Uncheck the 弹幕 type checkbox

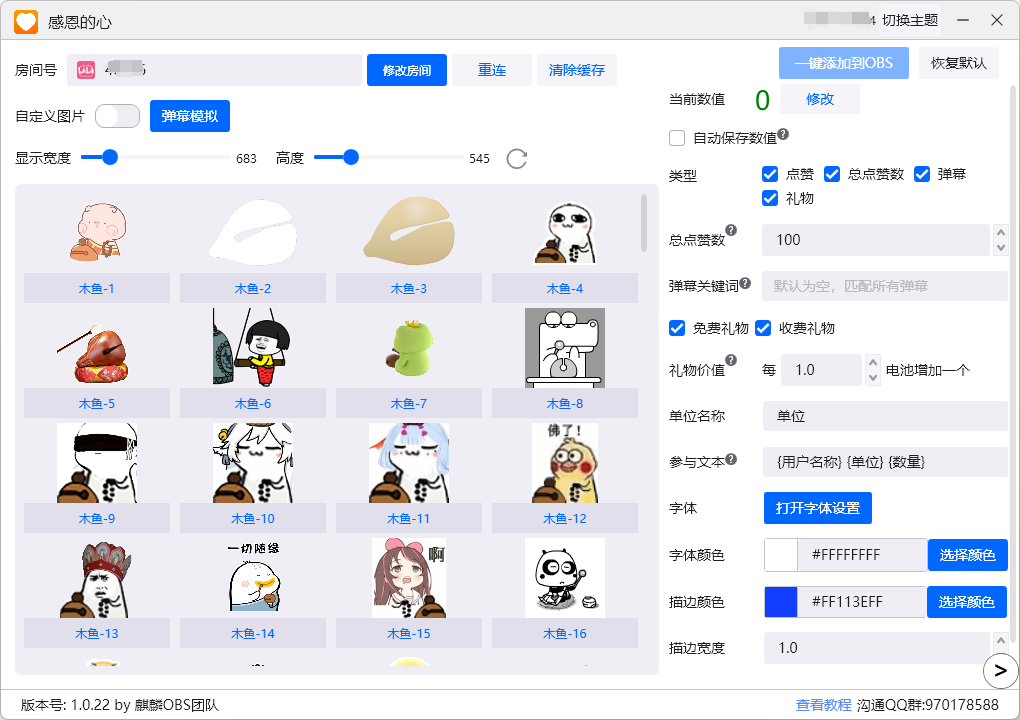[x=922, y=174]
